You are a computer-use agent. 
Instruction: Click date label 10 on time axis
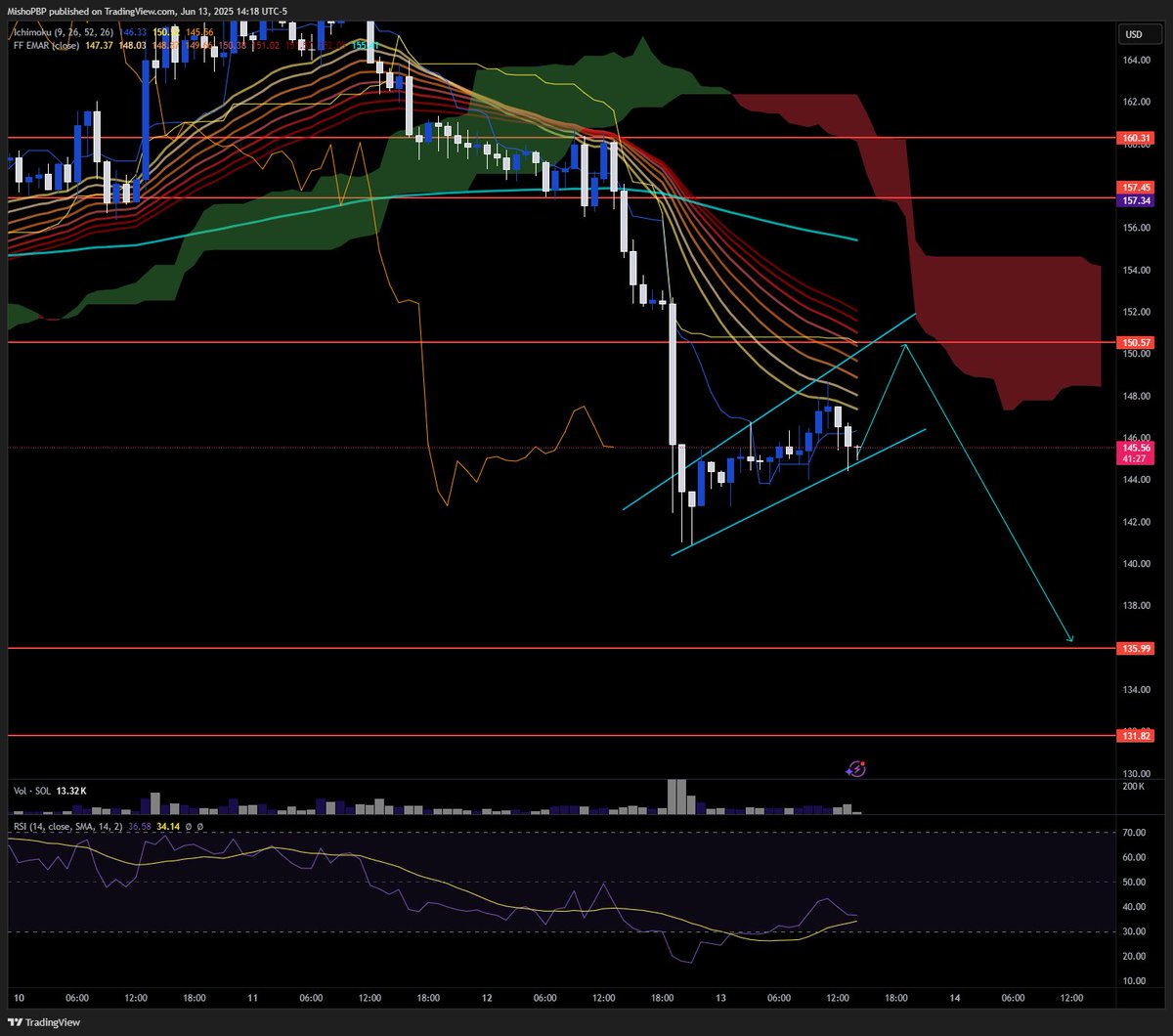(19, 998)
